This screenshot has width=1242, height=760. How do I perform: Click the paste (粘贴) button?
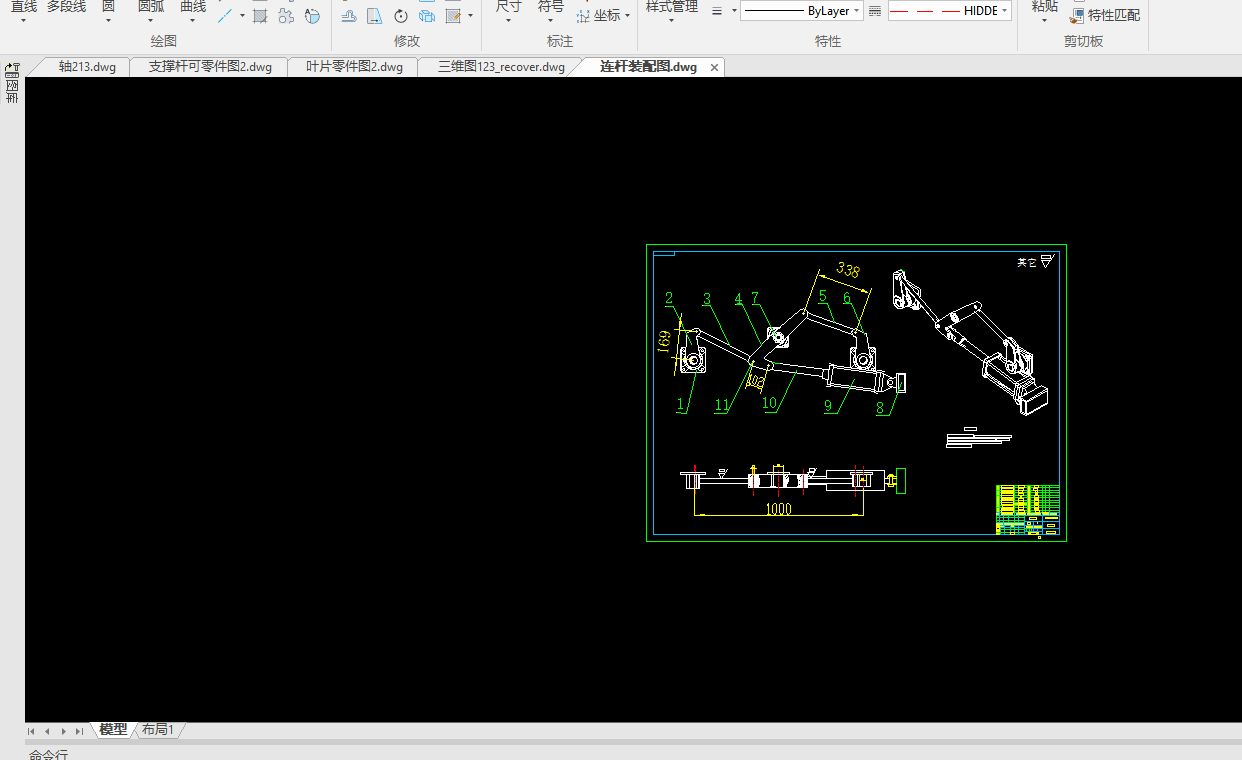click(x=1044, y=7)
